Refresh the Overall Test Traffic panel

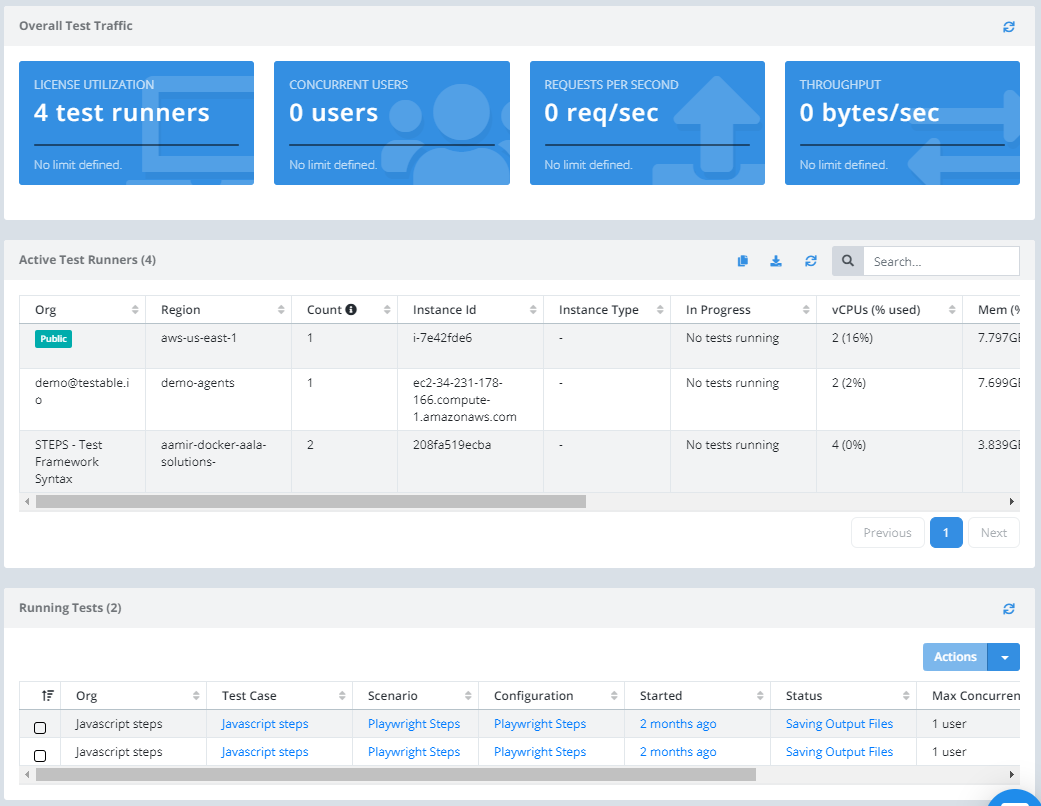pyautogui.click(x=1008, y=27)
